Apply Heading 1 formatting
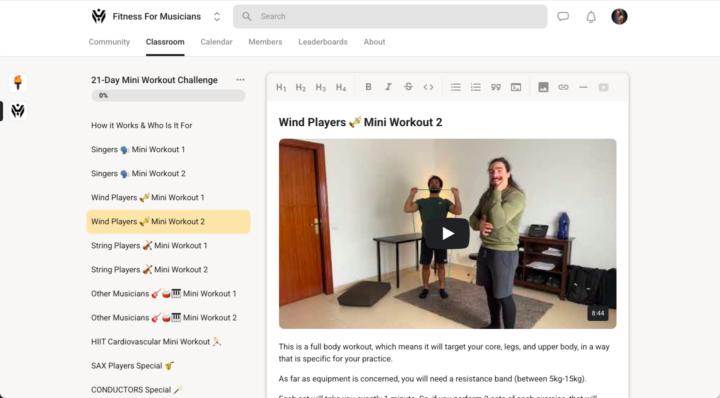720x398 pixels. point(281,87)
